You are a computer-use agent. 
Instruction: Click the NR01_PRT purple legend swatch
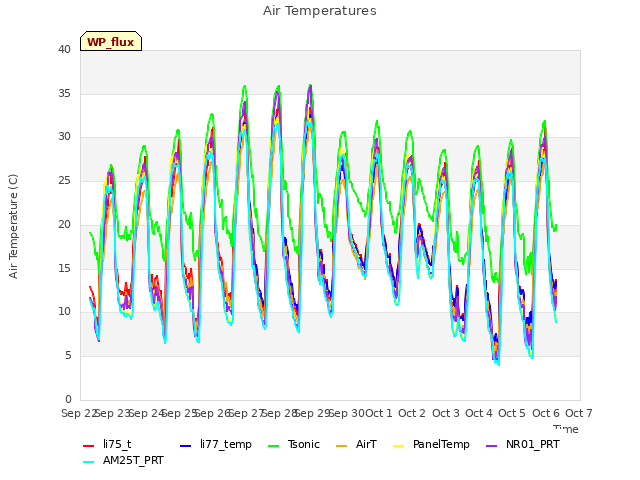pyautogui.click(x=491, y=446)
